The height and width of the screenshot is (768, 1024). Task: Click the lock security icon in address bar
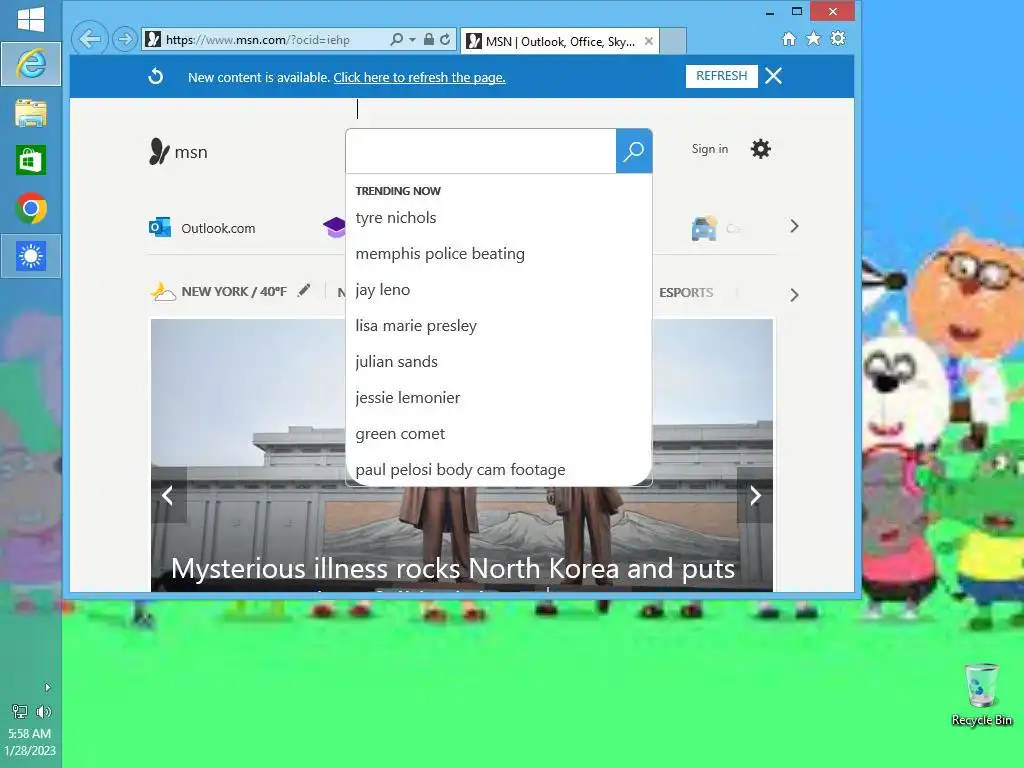pos(428,39)
